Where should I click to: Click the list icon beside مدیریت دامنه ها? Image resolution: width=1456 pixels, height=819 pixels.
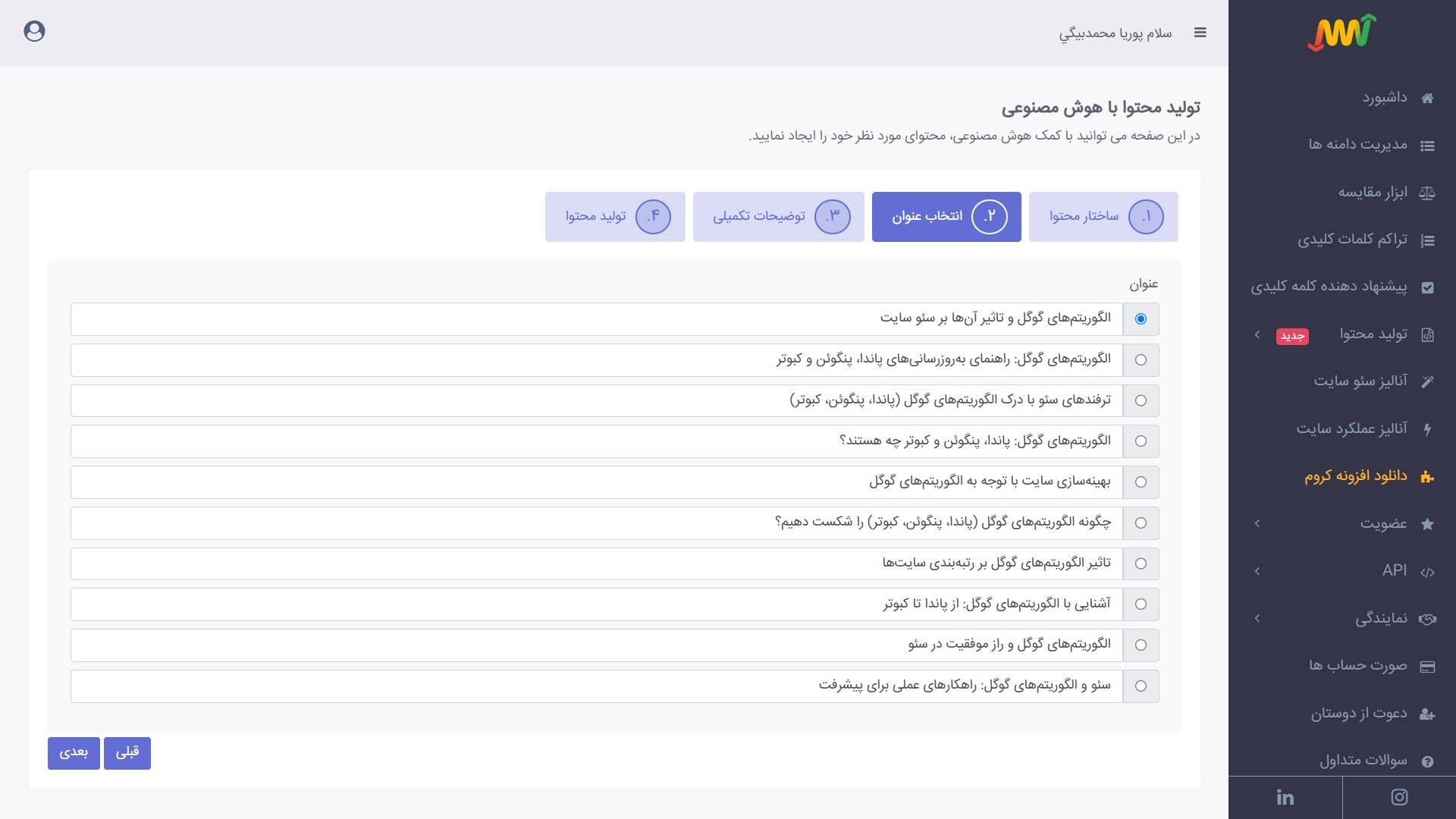[x=1427, y=146]
